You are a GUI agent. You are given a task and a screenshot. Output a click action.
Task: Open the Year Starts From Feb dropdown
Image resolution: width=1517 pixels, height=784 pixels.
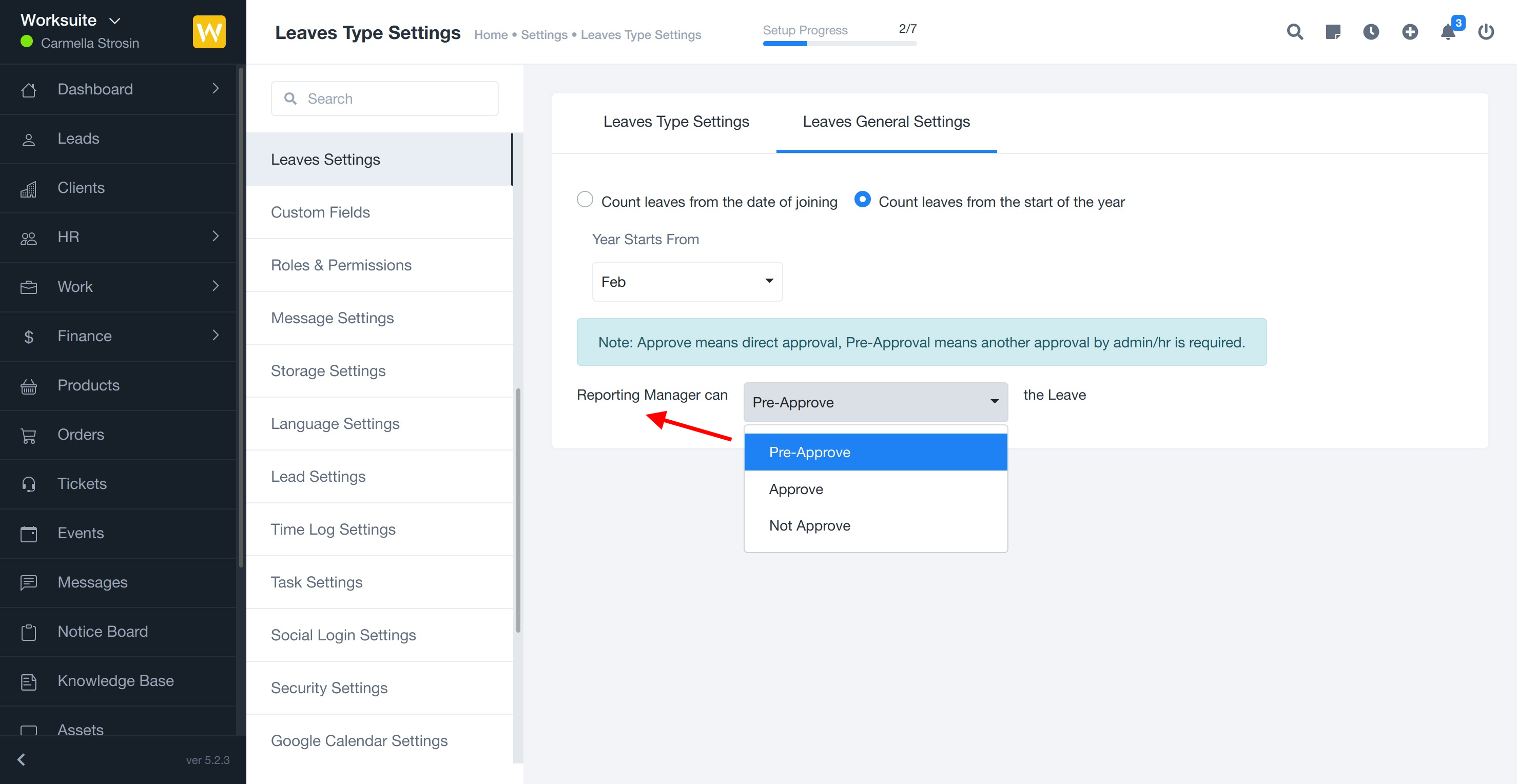coord(687,281)
